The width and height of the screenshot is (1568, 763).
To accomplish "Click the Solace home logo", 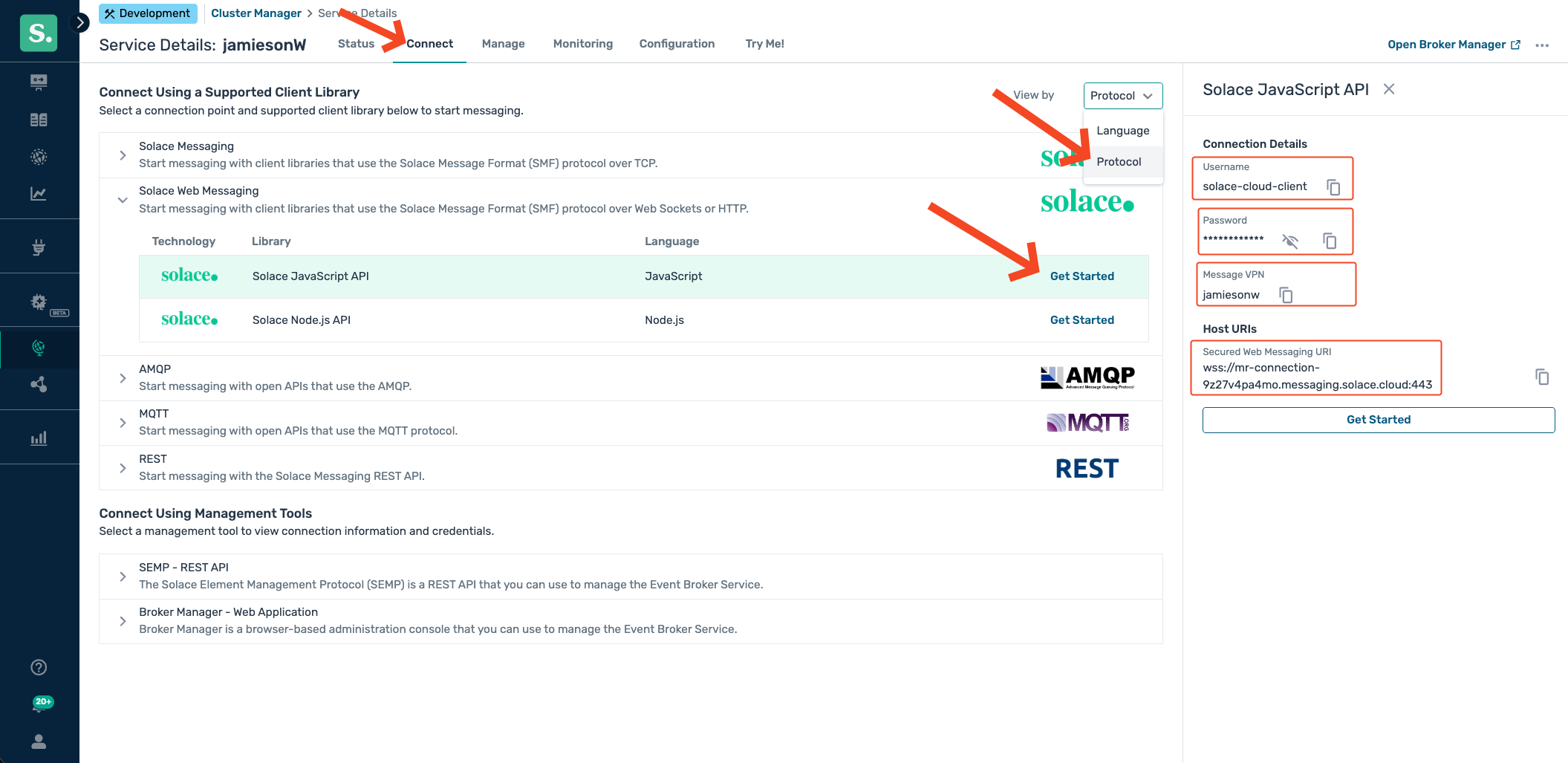I will [39, 33].
